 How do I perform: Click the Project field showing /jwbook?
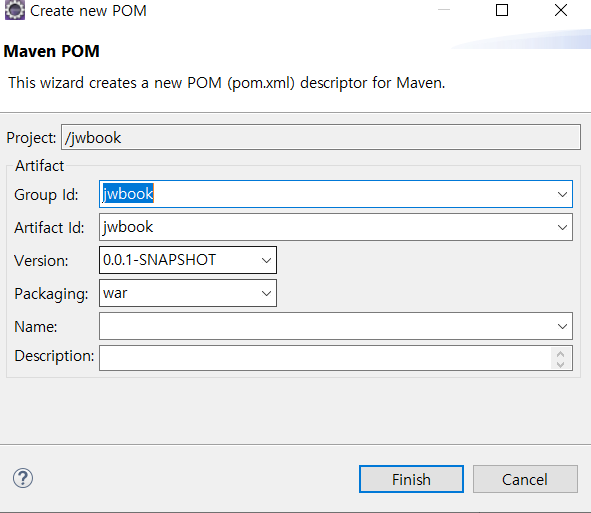[x=321, y=137]
